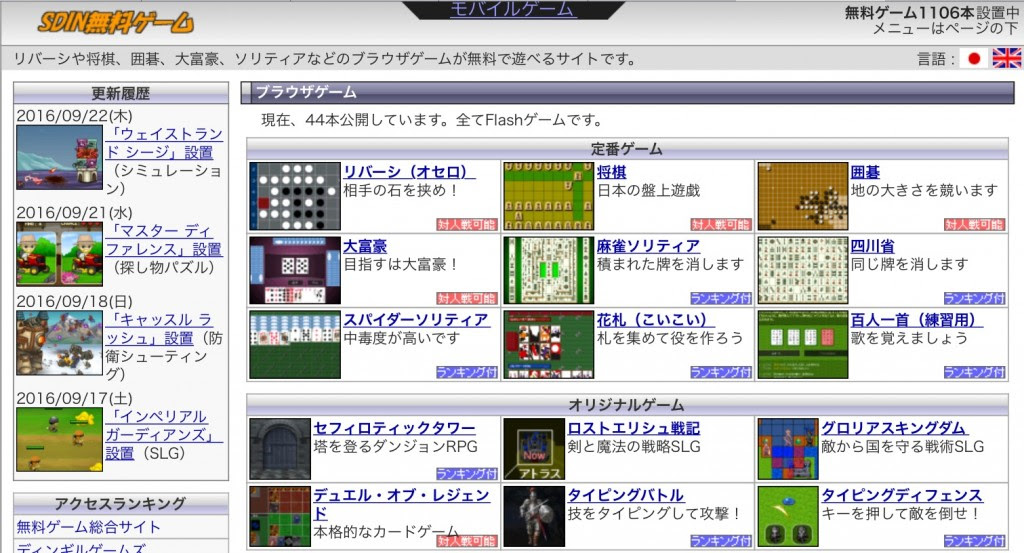Open the デュエル・オブ・レジェンド link
This screenshot has height=553, width=1024.
click(x=402, y=504)
